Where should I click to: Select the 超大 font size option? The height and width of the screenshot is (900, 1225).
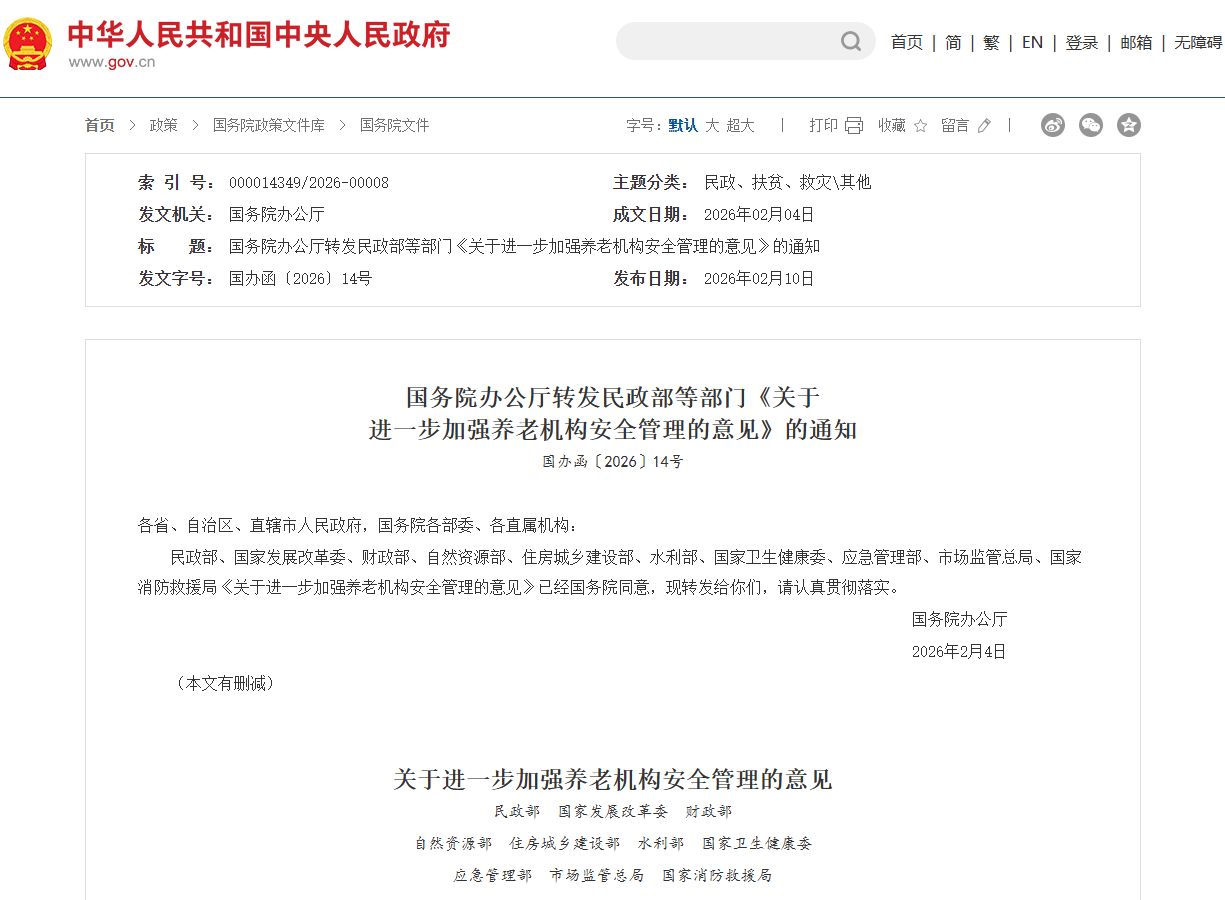coord(742,124)
